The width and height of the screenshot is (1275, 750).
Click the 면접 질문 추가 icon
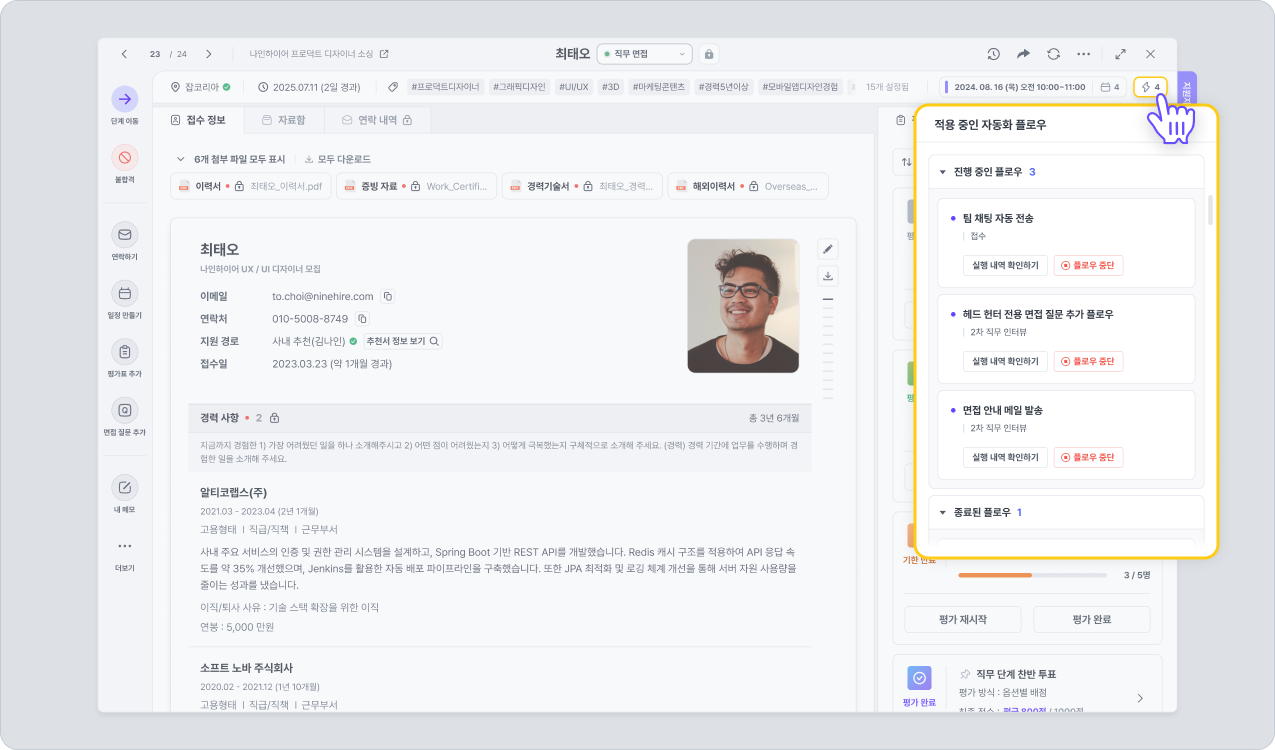[125, 410]
